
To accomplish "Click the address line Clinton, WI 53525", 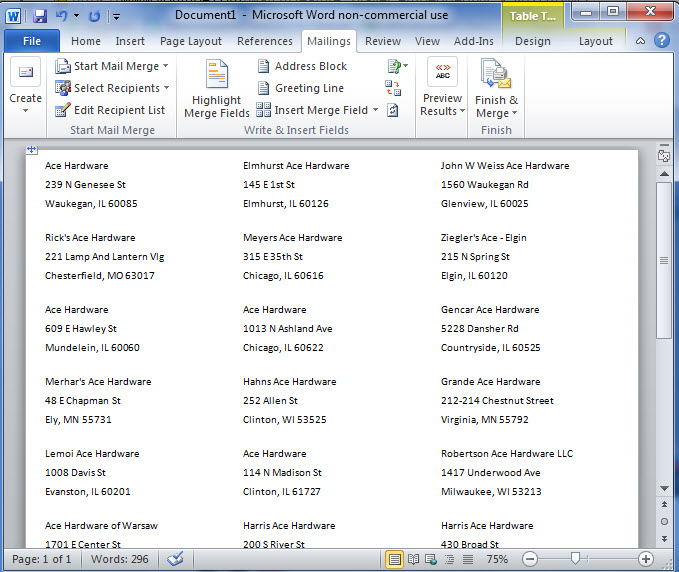I will tap(285, 420).
